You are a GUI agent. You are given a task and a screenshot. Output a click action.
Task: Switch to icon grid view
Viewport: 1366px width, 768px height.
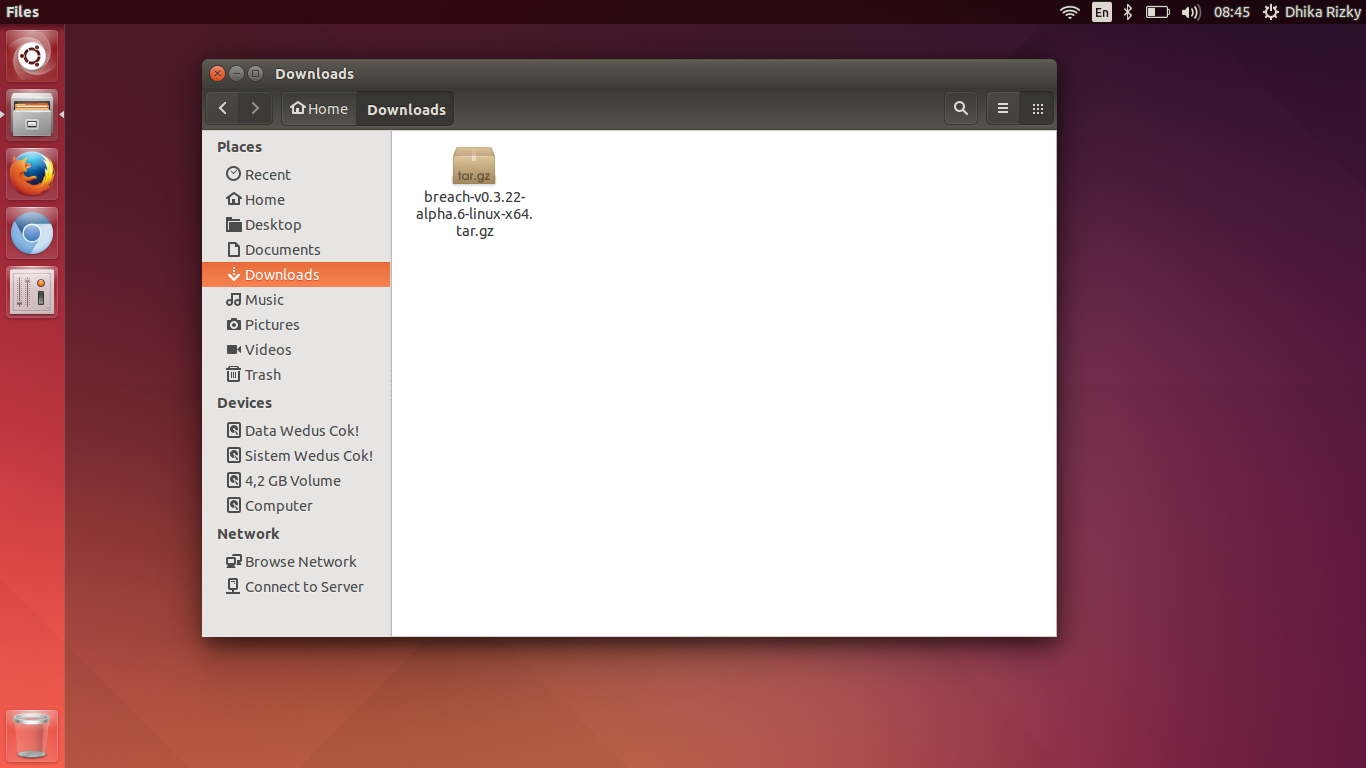coord(1037,109)
